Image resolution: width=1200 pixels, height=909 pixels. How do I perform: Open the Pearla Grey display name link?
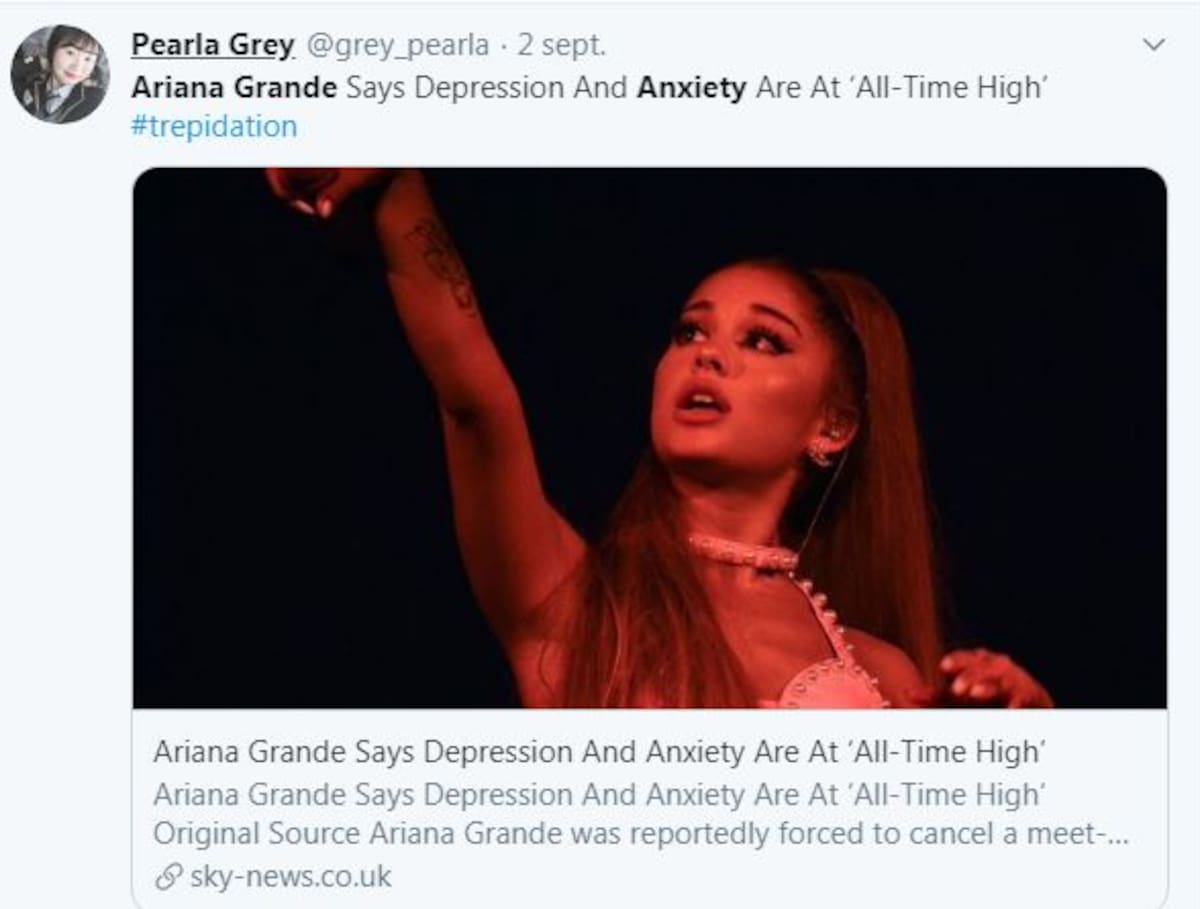213,45
